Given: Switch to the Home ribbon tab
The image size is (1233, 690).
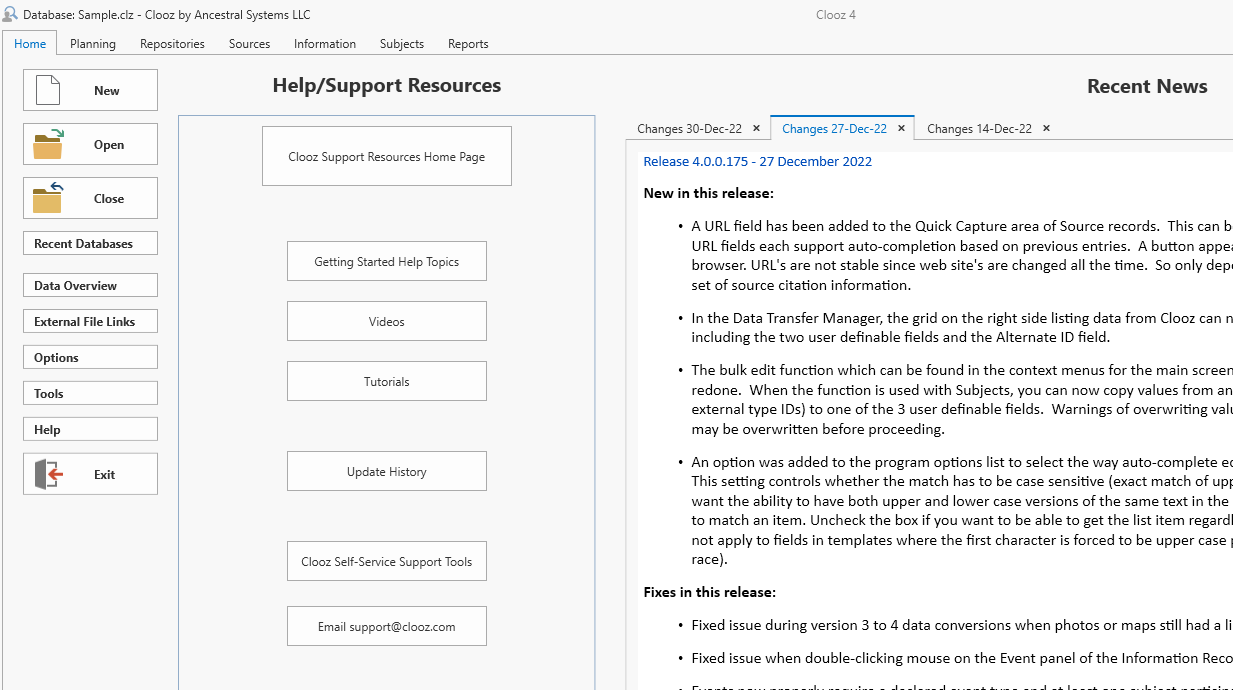Looking at the screenshot, I should coord(30,44).
